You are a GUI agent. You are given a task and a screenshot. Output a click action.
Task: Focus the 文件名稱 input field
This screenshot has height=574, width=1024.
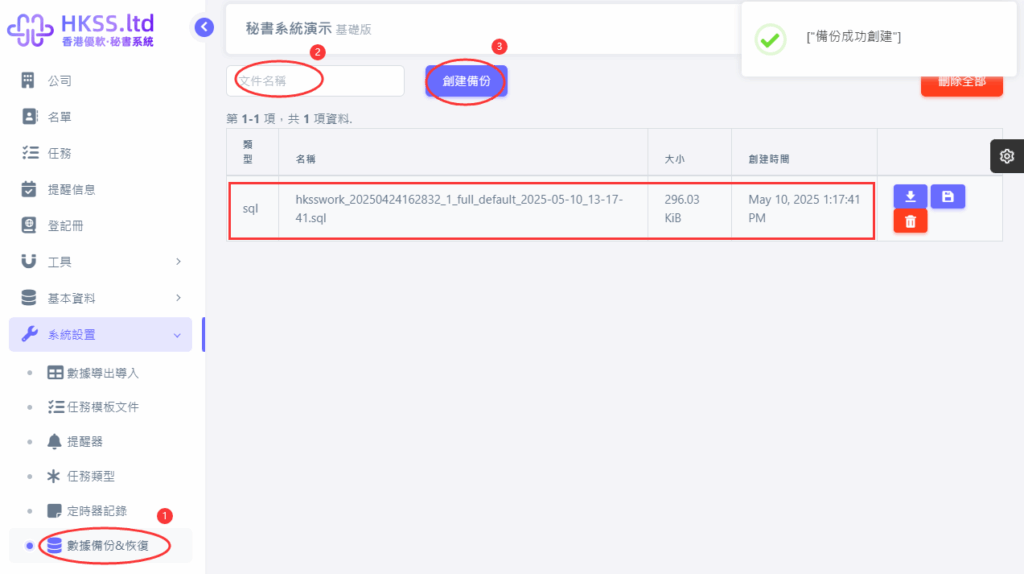pos(315,81)
